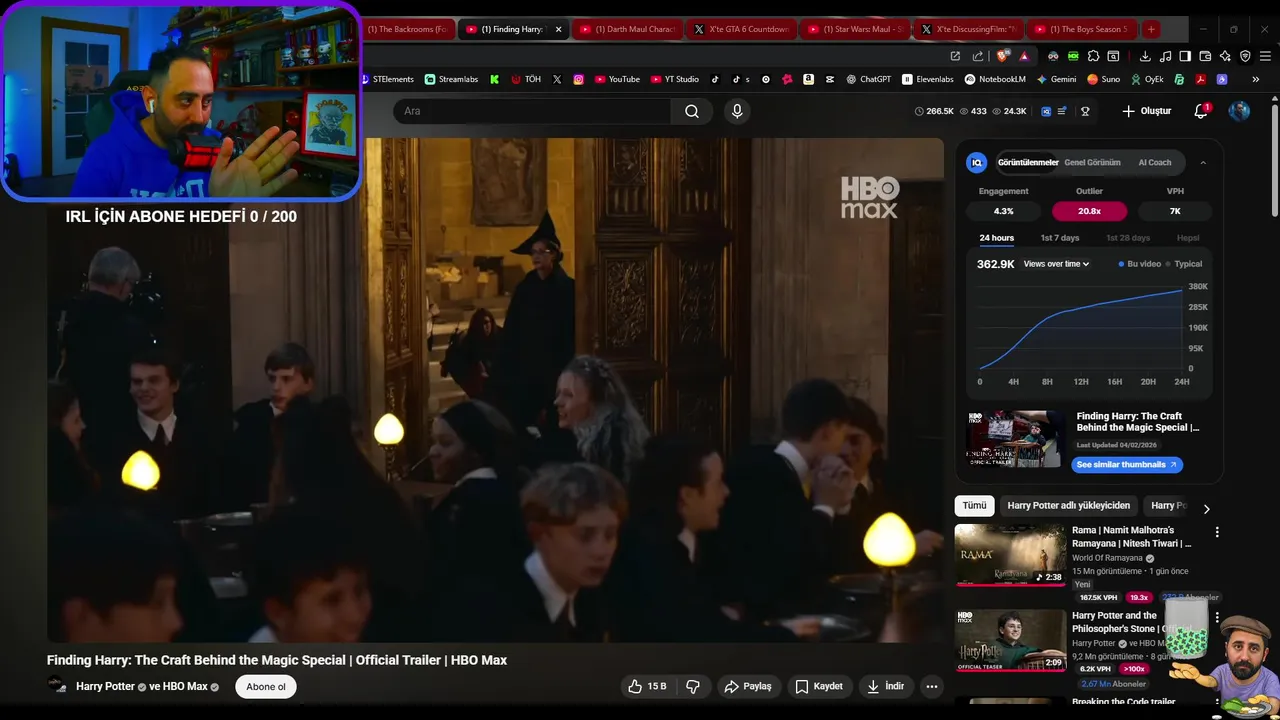Show next filter chips with arrow
Viewport: 1280px width, 720px height.
pos(1206,508)
